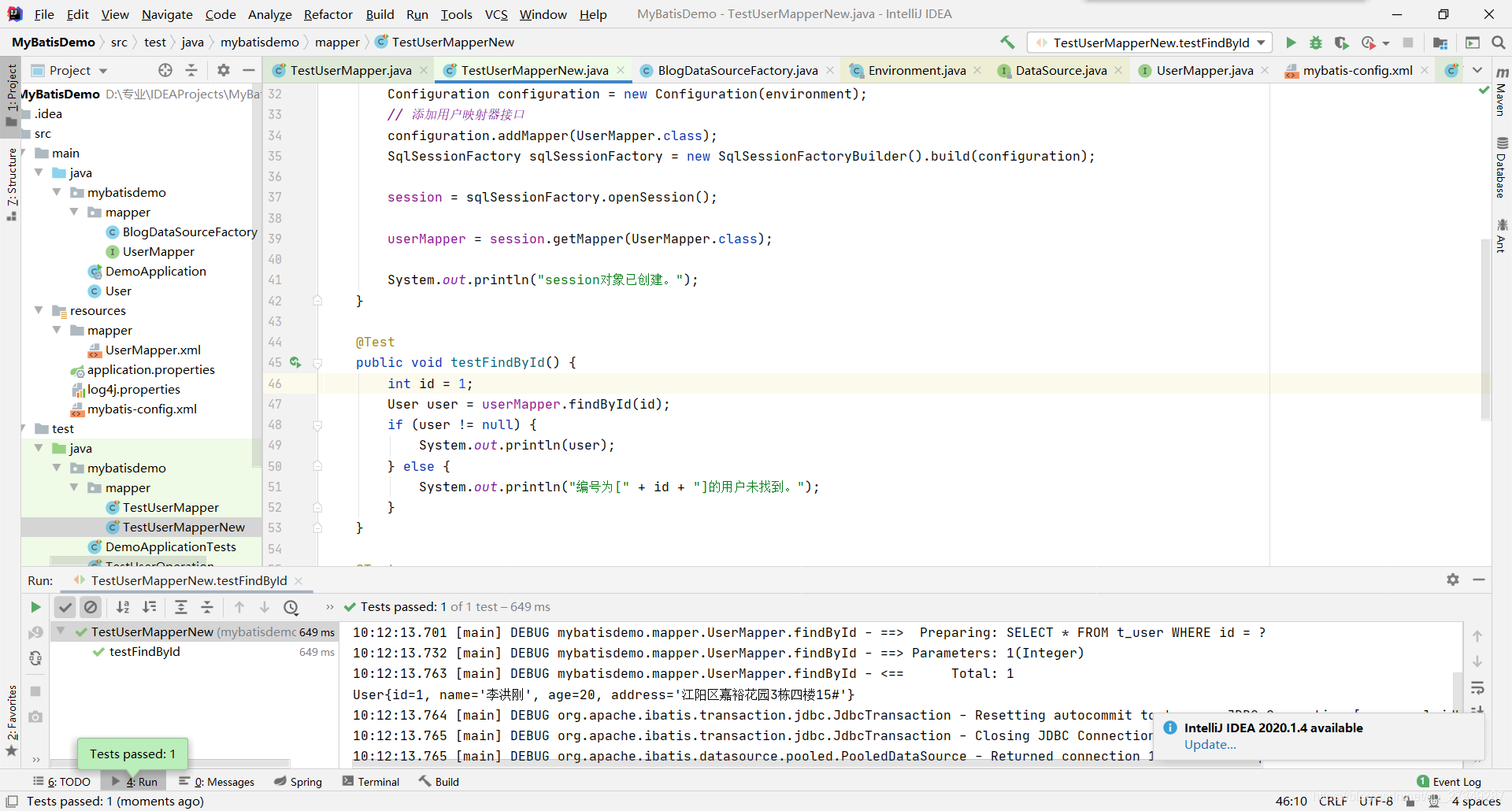Collapse all in the Project panel header
The image size is (1512, 811).
coord(191,70)
